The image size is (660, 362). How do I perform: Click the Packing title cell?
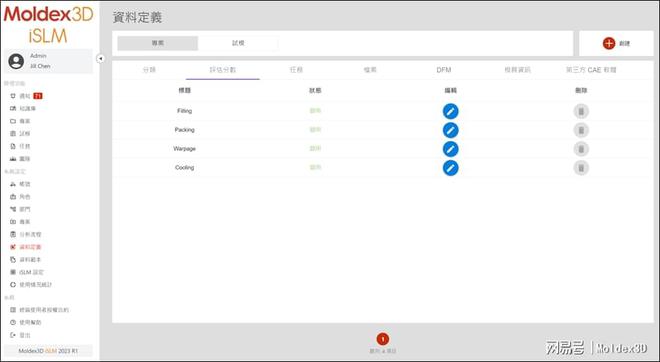pyautogui.click(x=184, y=130)
